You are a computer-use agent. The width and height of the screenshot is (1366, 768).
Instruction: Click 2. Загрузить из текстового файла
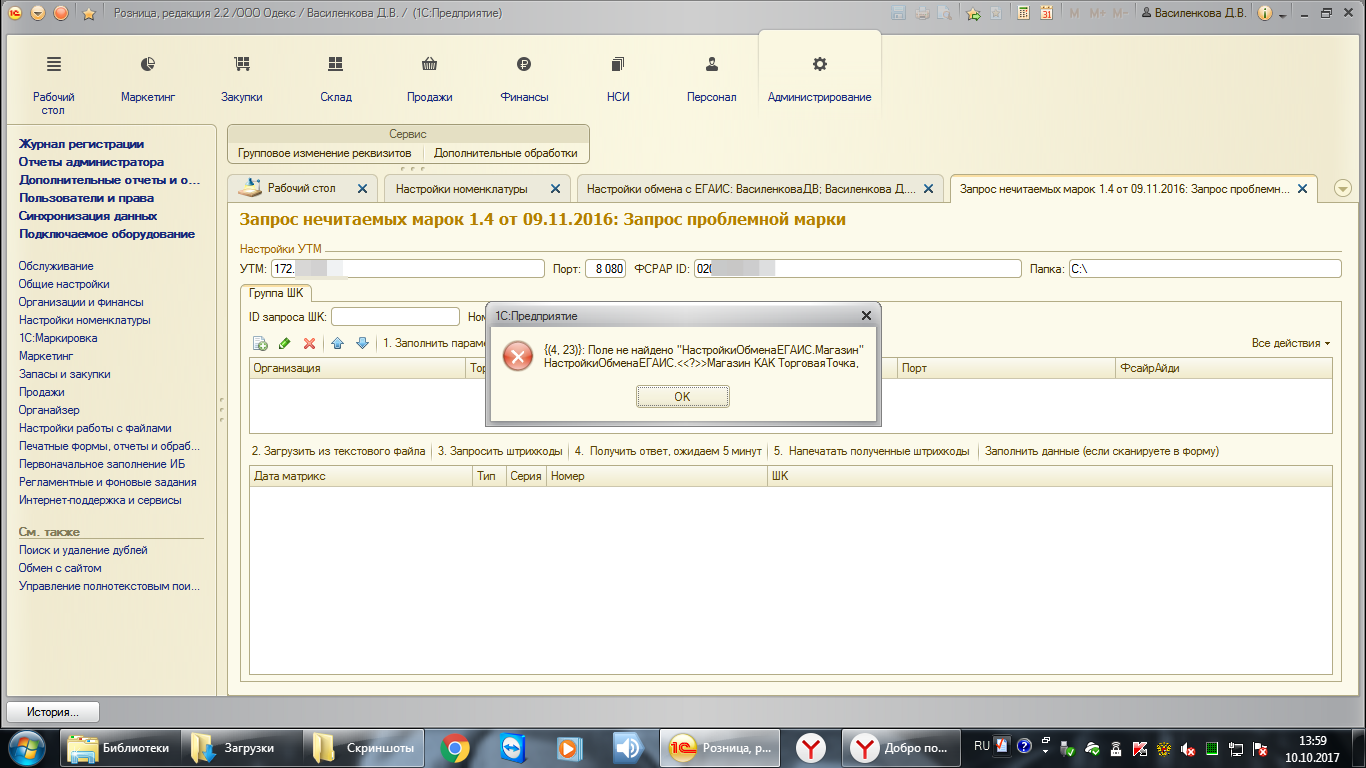(x=338, y=451)
